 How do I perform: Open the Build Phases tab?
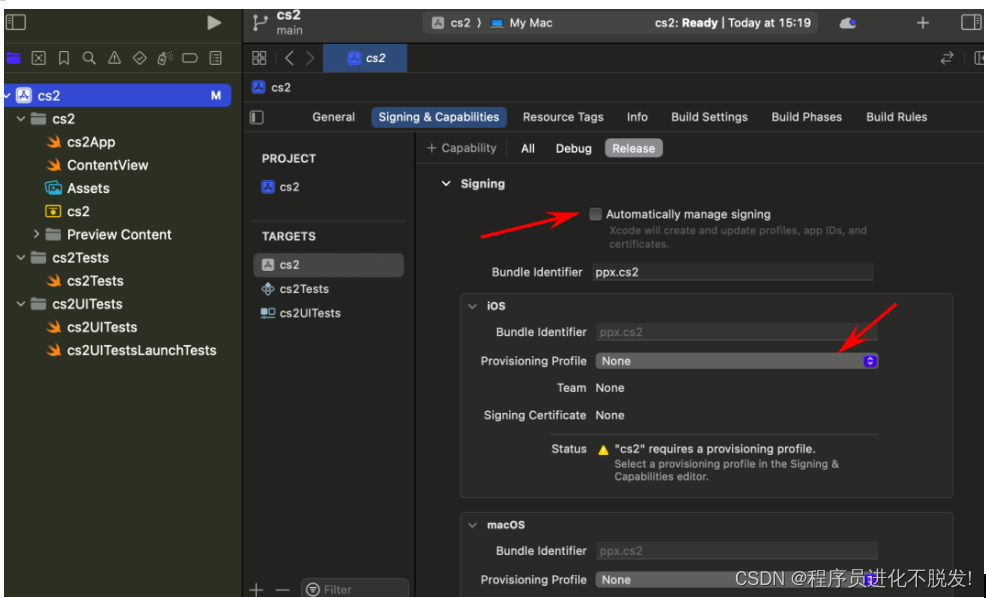[807, 117]
